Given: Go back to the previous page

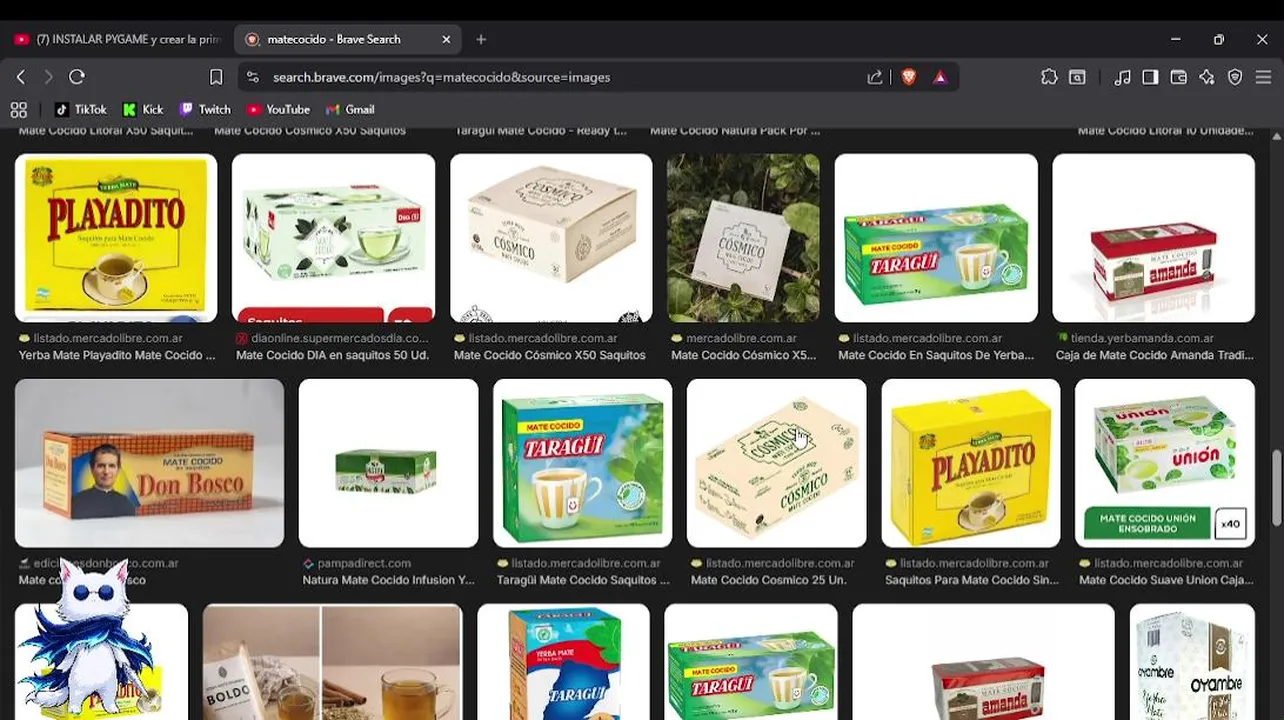Looking at the screenshot, I should point(21,77).
